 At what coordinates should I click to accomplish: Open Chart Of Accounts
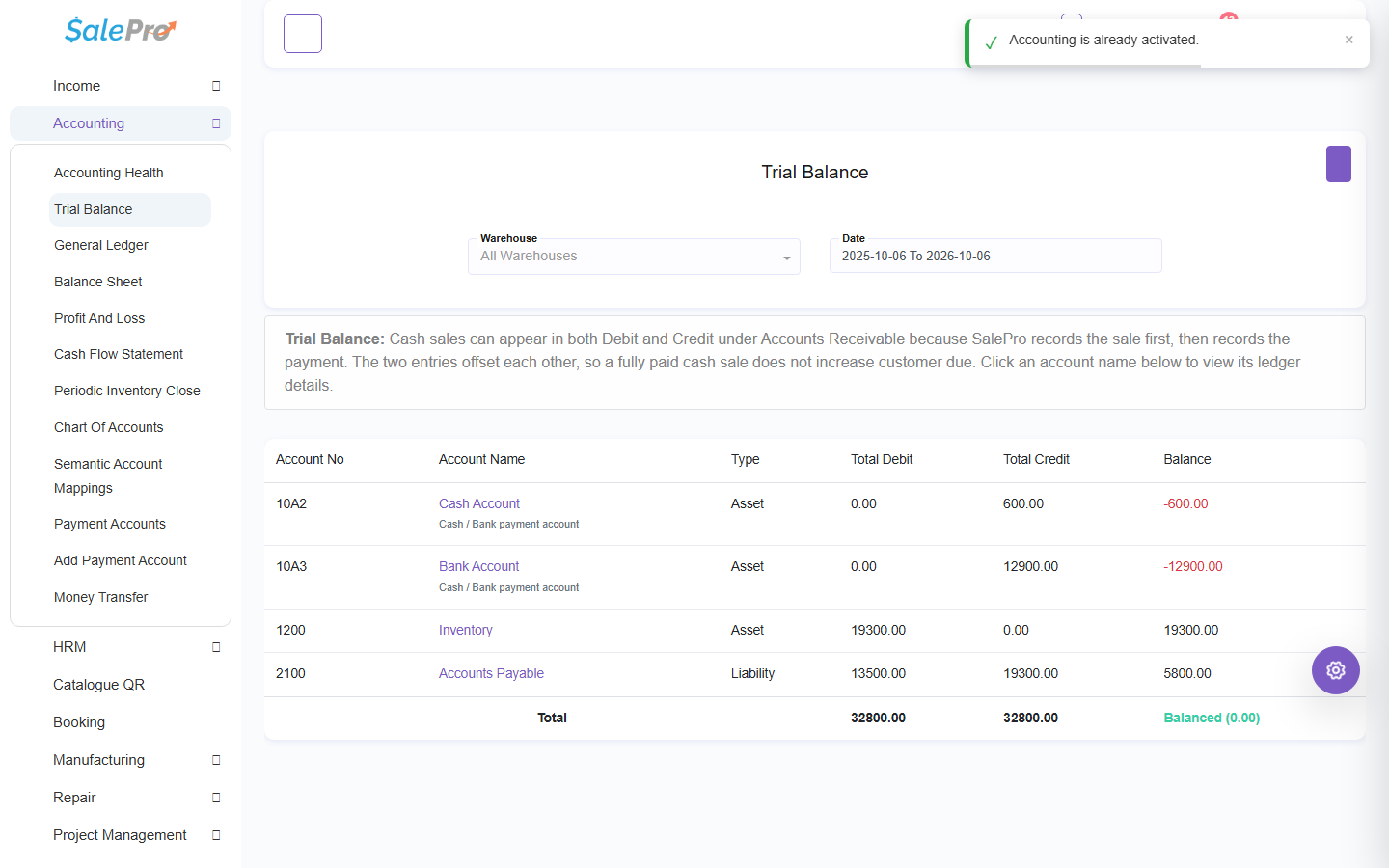109,427
